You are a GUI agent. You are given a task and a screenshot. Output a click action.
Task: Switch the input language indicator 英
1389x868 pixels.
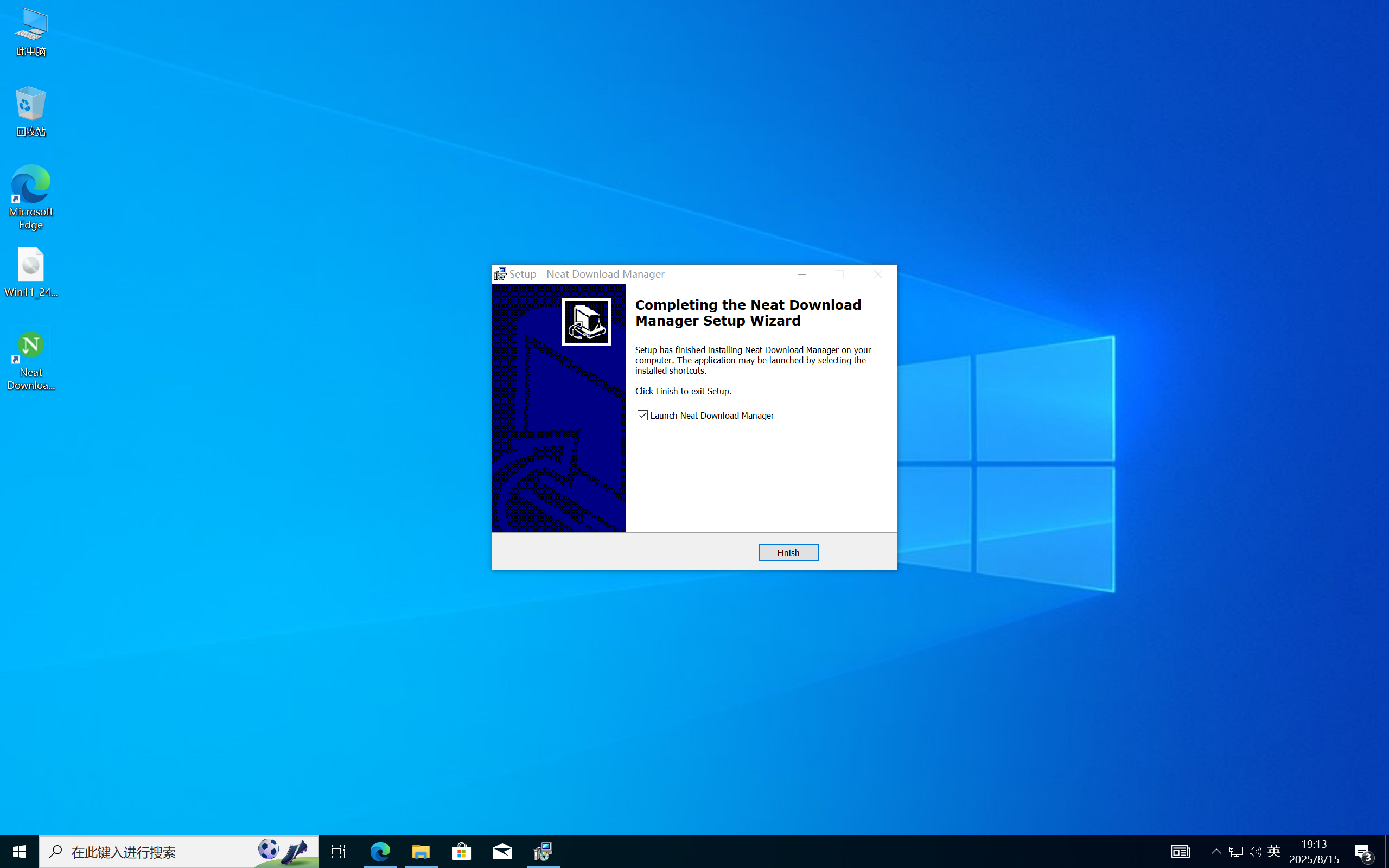point(1273,851)
